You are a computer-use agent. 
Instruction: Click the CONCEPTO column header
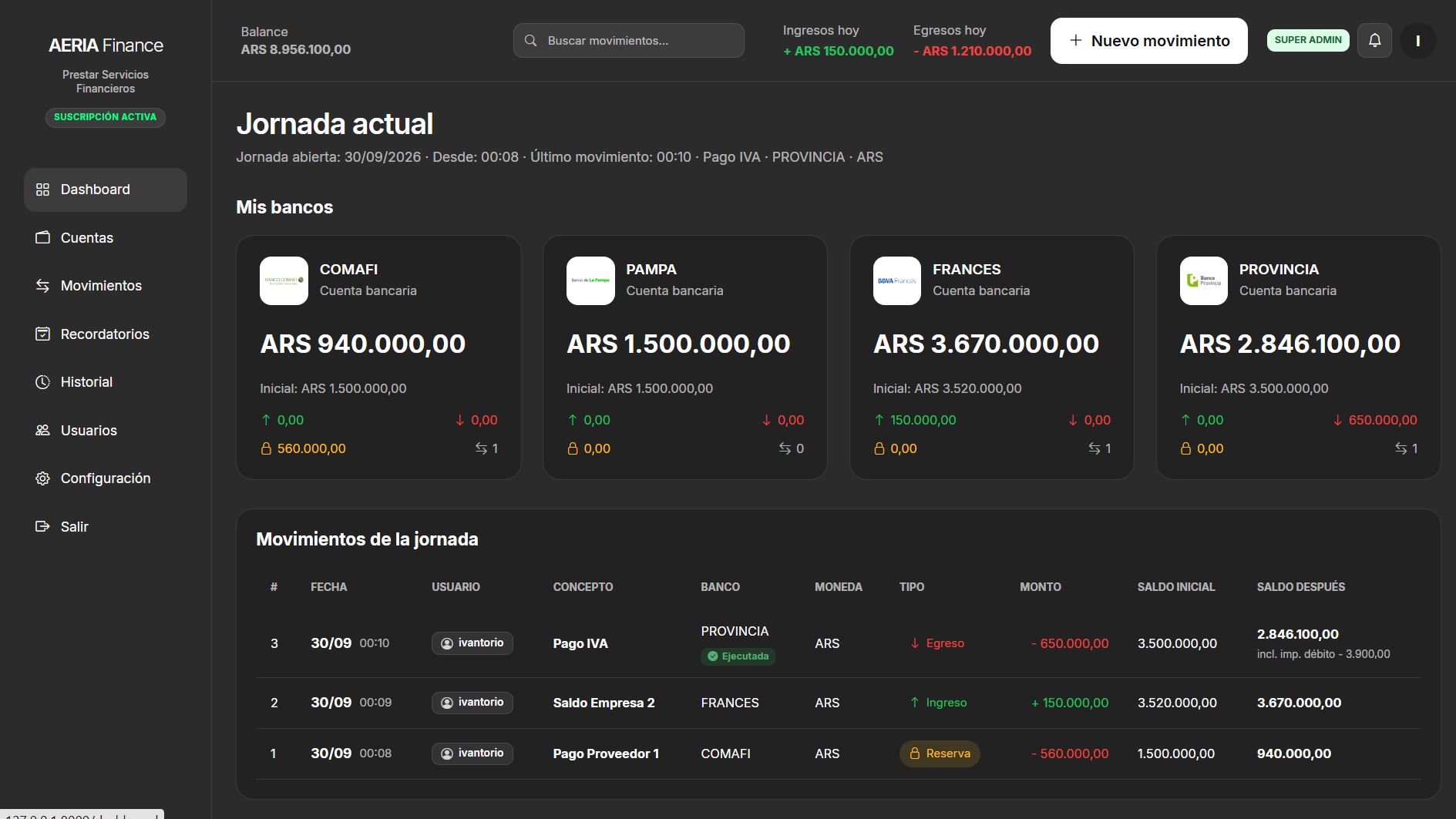coord(583,587)
